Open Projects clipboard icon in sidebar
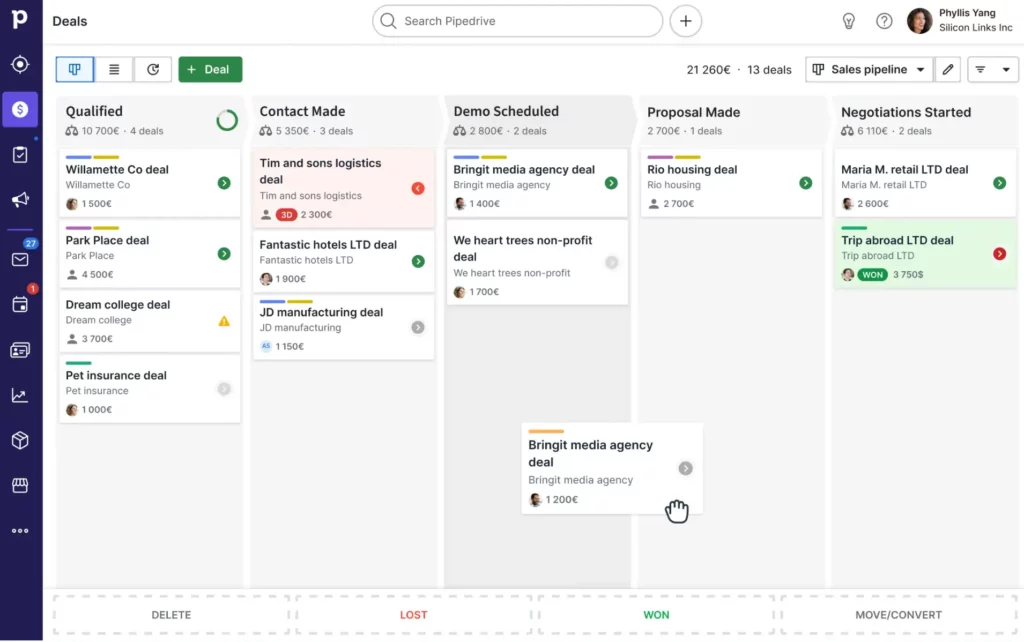 [x=20, y=155]
